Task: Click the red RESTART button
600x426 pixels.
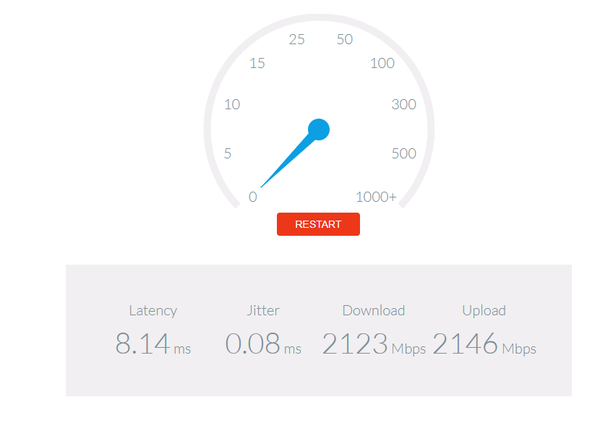Action: (318, 224)
